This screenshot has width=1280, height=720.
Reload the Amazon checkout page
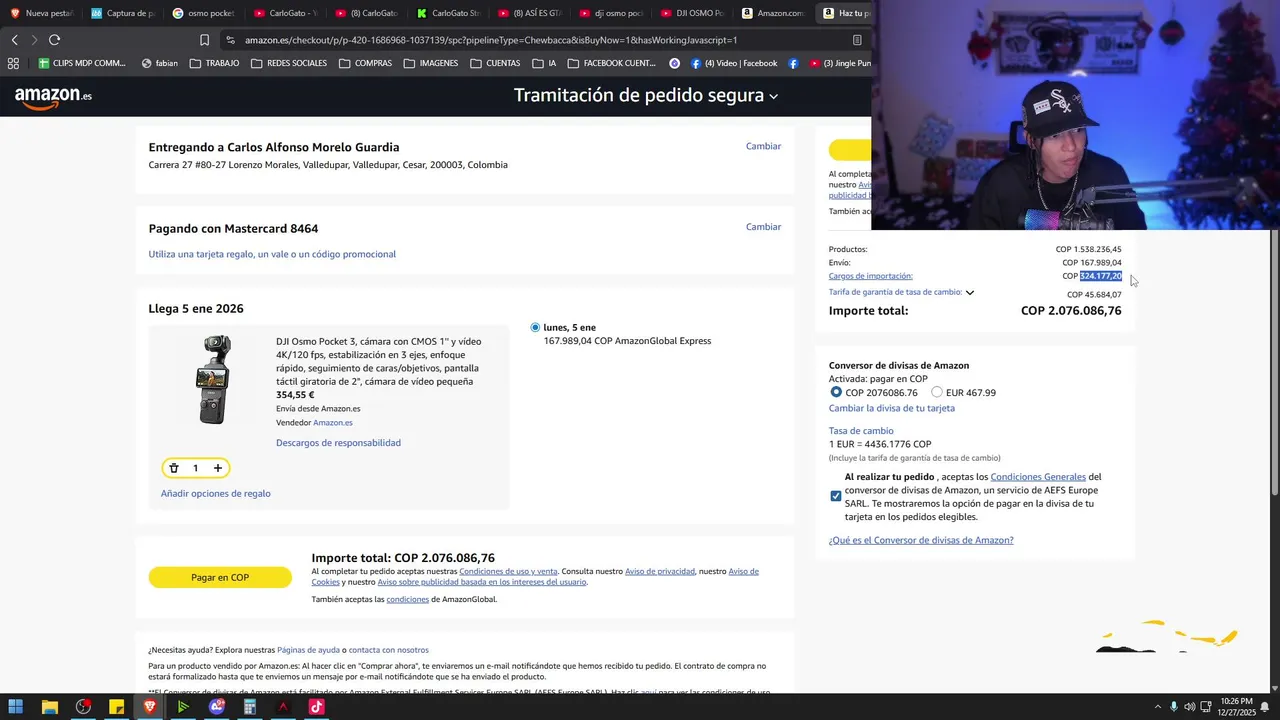(54, 40)
